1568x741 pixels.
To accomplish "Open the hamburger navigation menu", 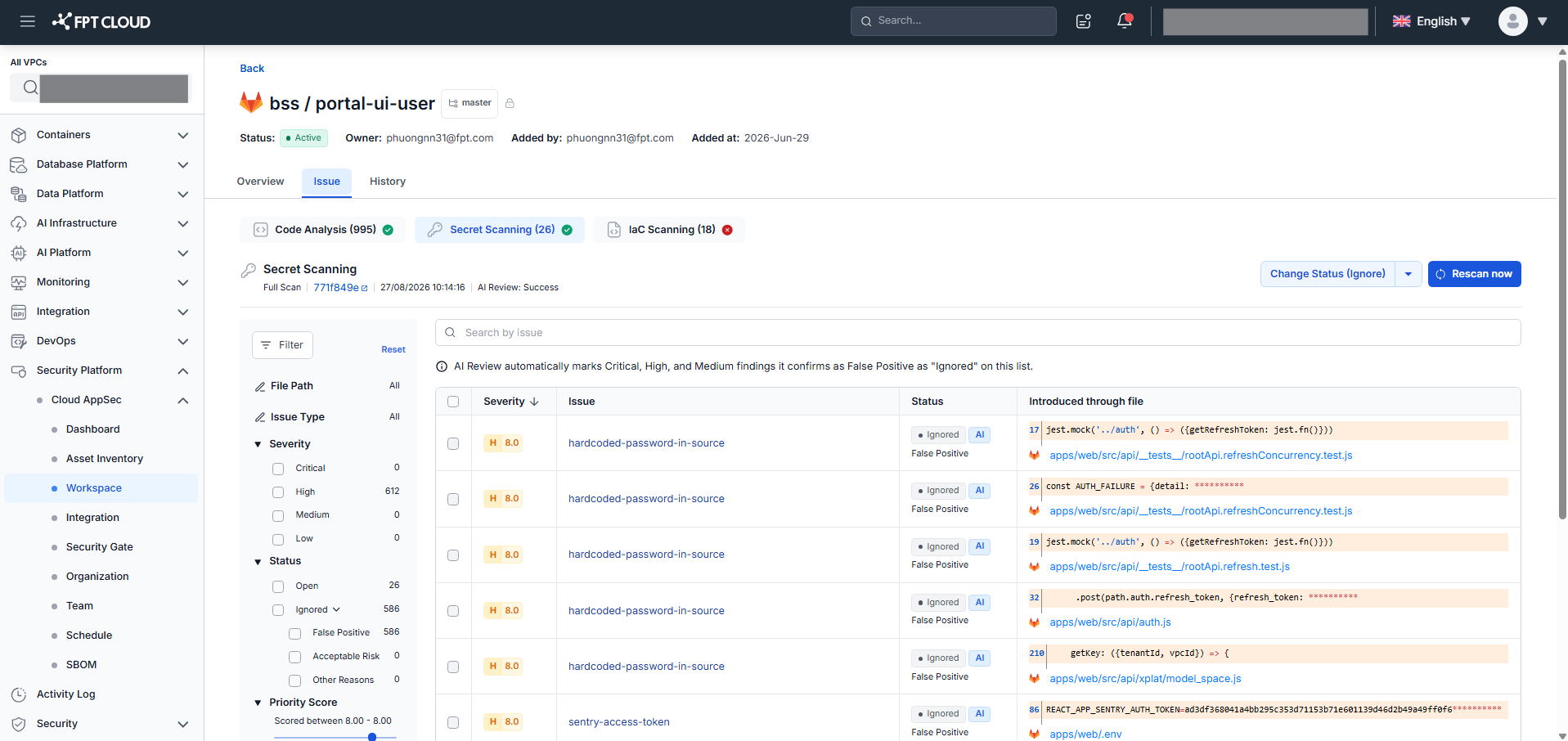I will (28, 21).
